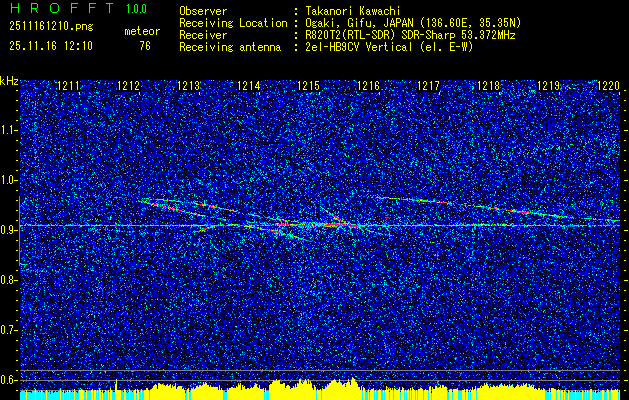Screen dimensions: 629x400
Task: Click the 1218 time marker
Action: tap(489, 86)
